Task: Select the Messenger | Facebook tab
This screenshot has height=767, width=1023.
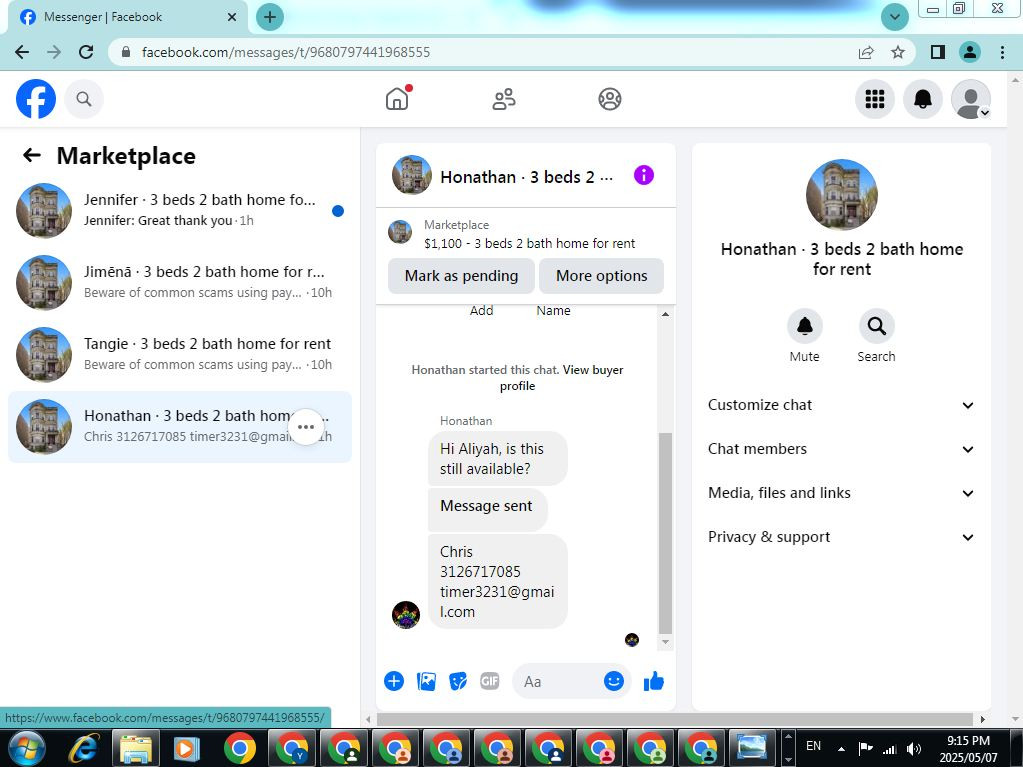Action: click(x=128, y=17)
